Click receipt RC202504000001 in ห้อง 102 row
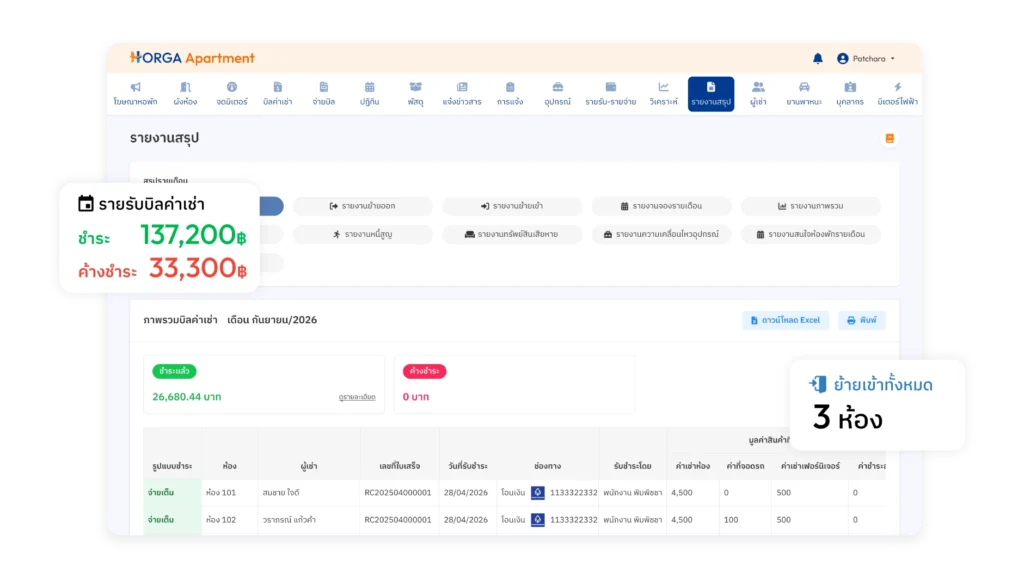Screen dimensions: 1024x578 [x=398, y=521]
